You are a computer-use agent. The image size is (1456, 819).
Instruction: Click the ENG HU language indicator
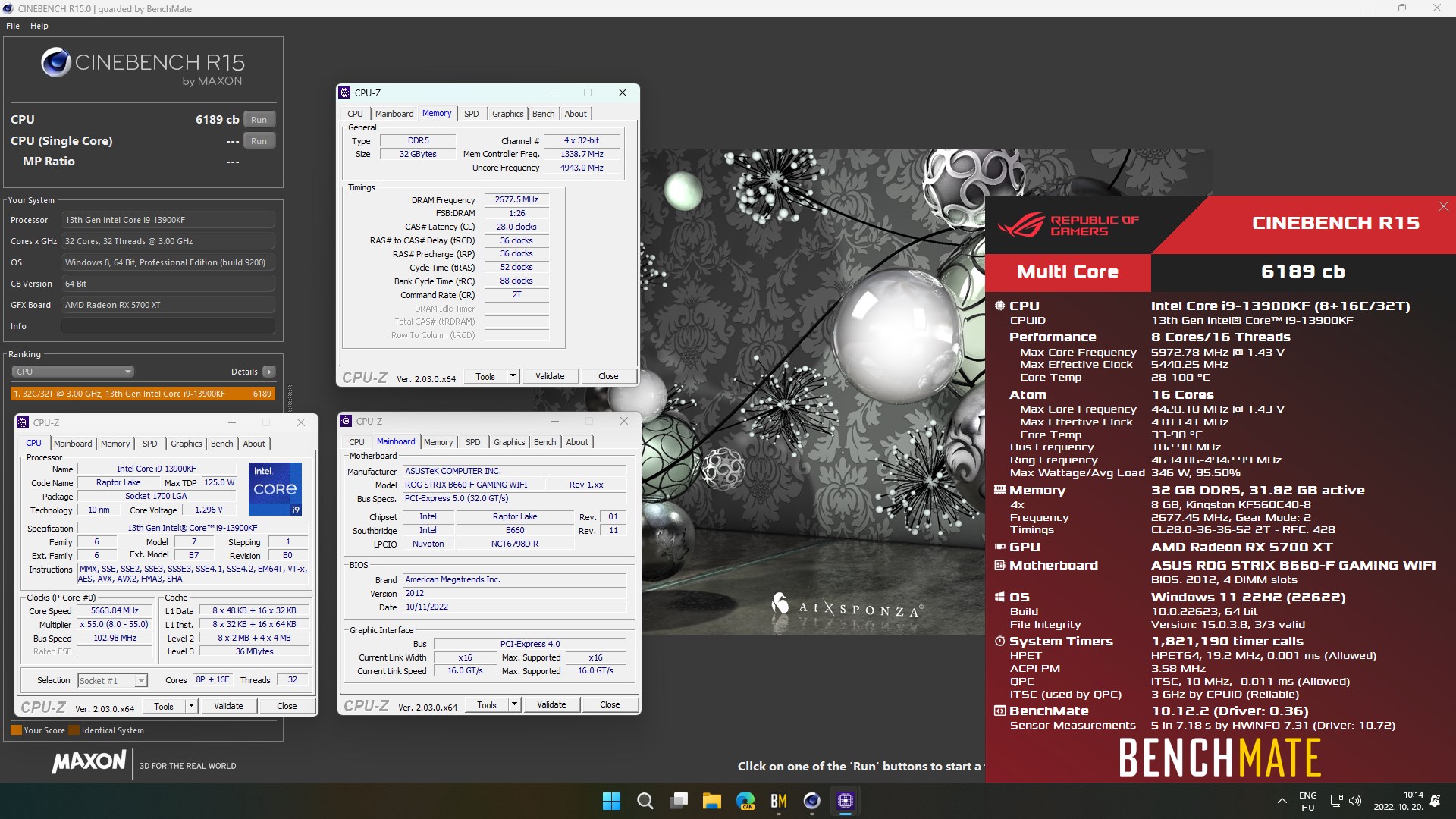click(1308, 802)
